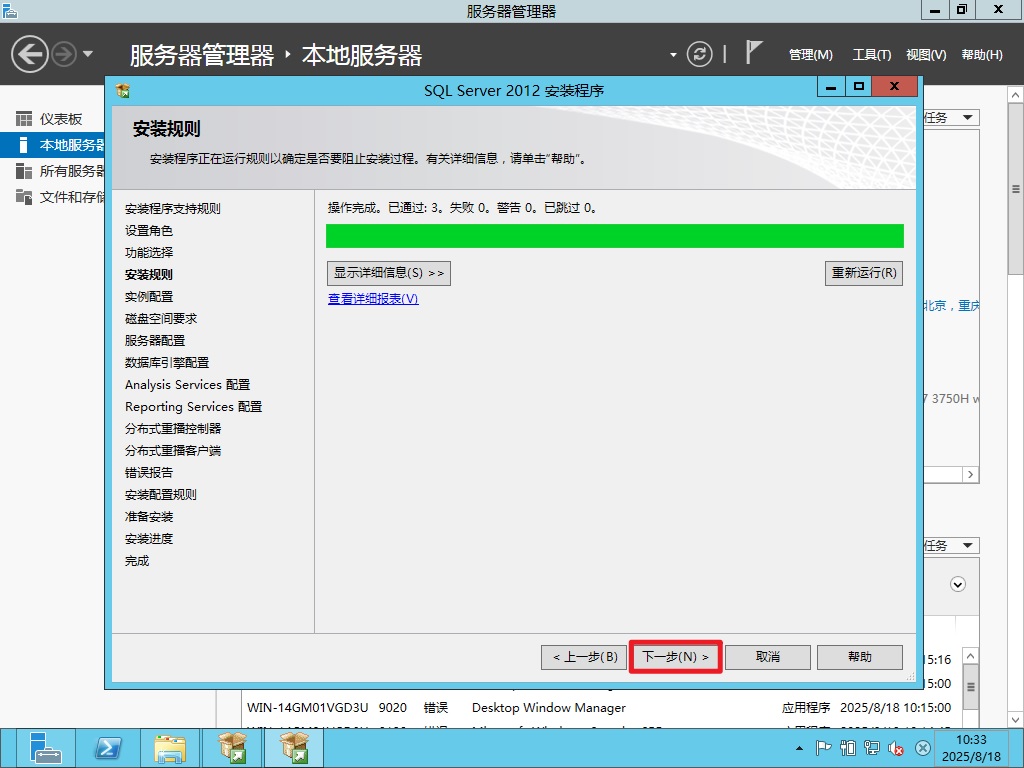Screen dimensions: 1024x768
Task: Click 下一步(N) to proceed
Action: tap(675, 657)
